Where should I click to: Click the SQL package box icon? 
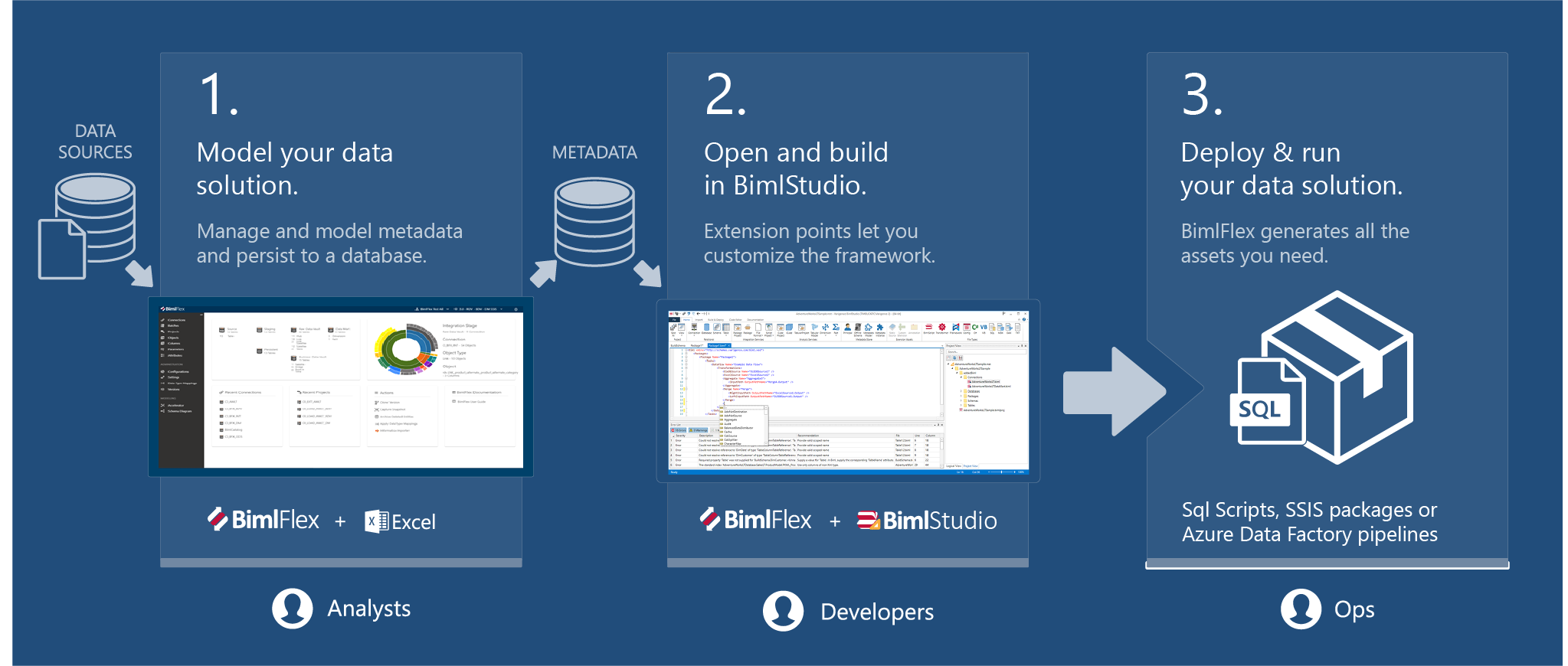click(x=1325, y=377)
